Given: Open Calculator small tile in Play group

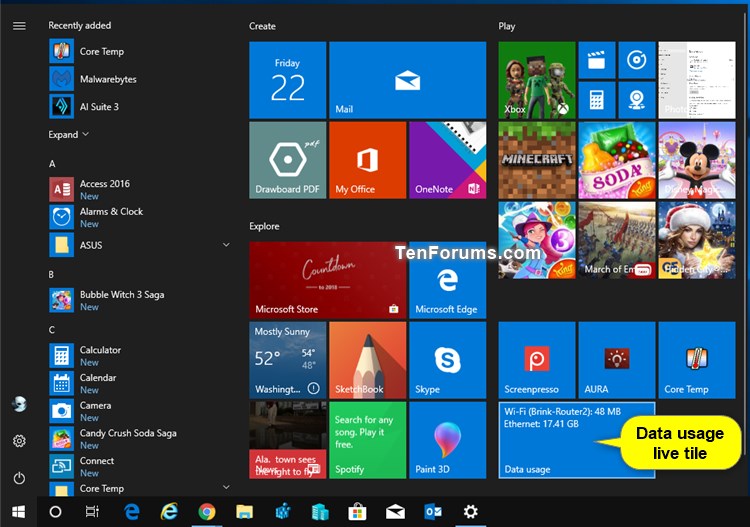Looking at the screenshot, I should 597,100.
